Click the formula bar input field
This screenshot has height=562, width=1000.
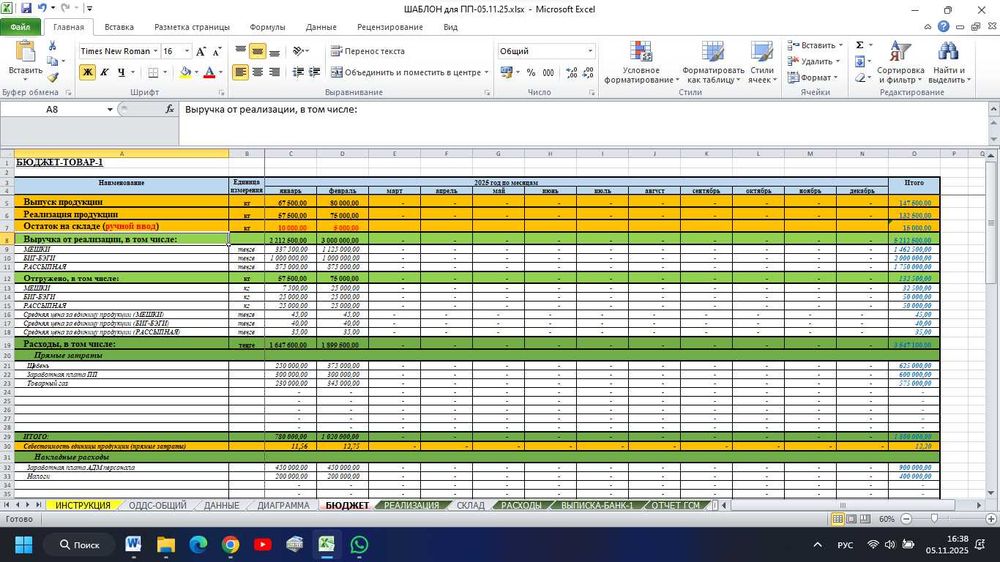point(584,122)
